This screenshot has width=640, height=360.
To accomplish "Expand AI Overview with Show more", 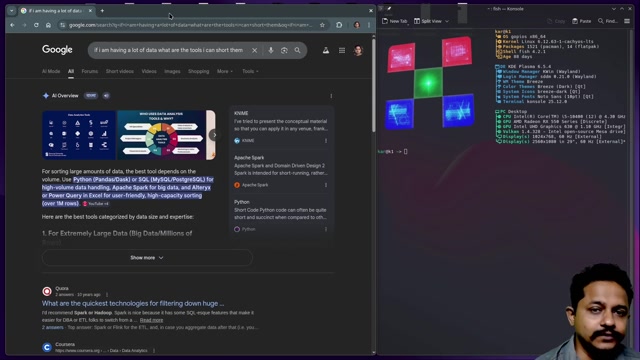I will [147, 258].
